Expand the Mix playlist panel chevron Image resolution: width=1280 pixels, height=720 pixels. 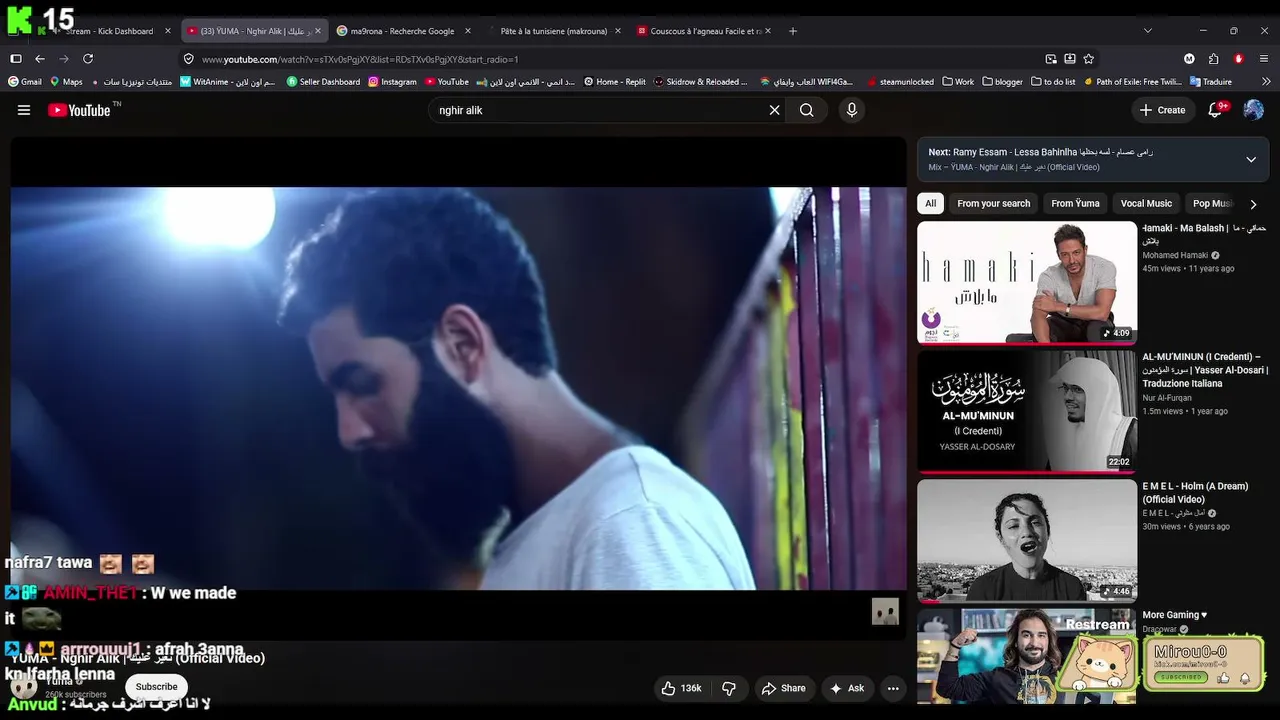1251,159
